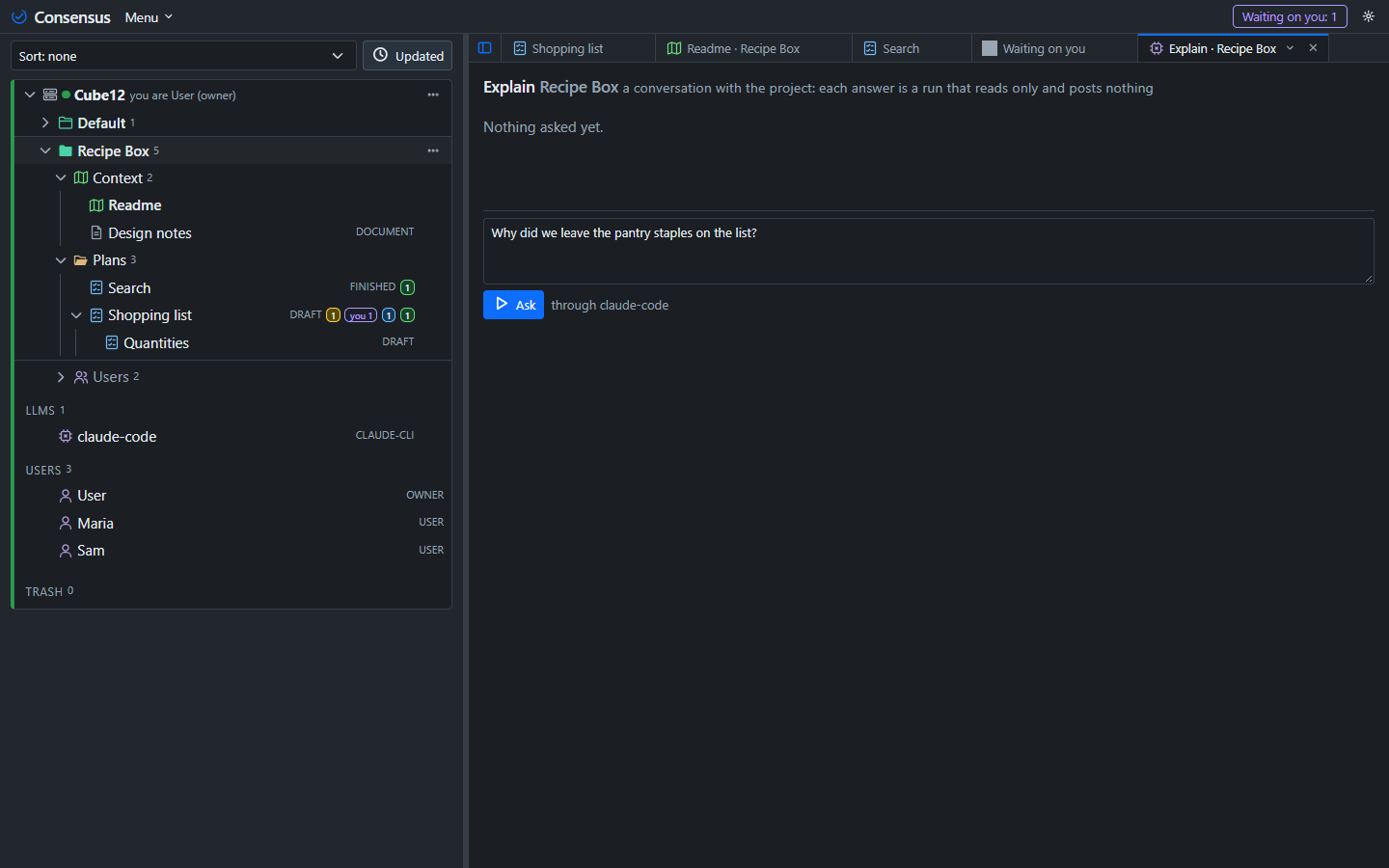1389x868 pixels.
Task: Collapse the Context group
Action: point(61,177)
